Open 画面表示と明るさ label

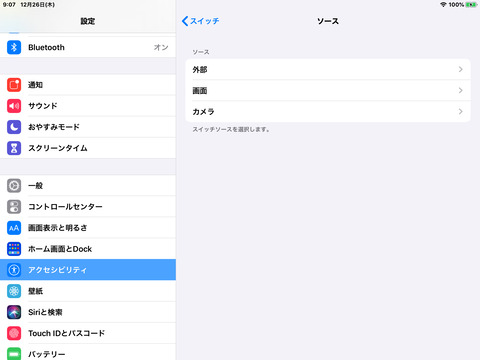click(58, 228)
